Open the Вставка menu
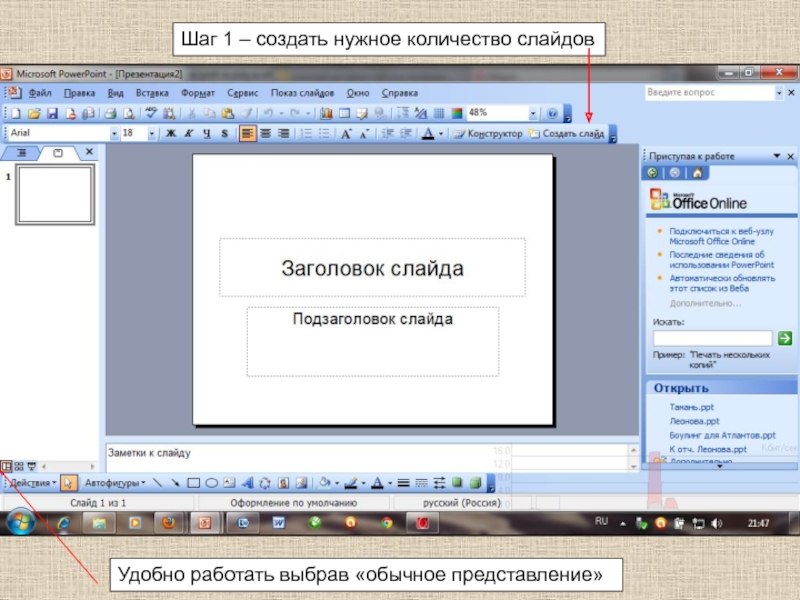 point(151,93)
